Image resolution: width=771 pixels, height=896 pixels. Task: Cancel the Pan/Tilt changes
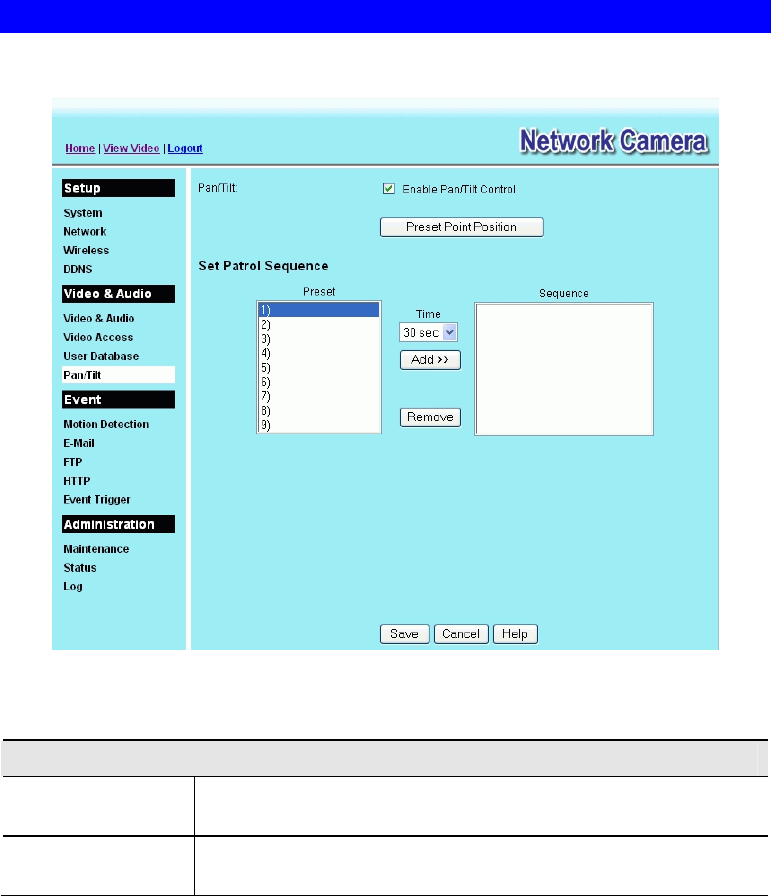[461, 634]
